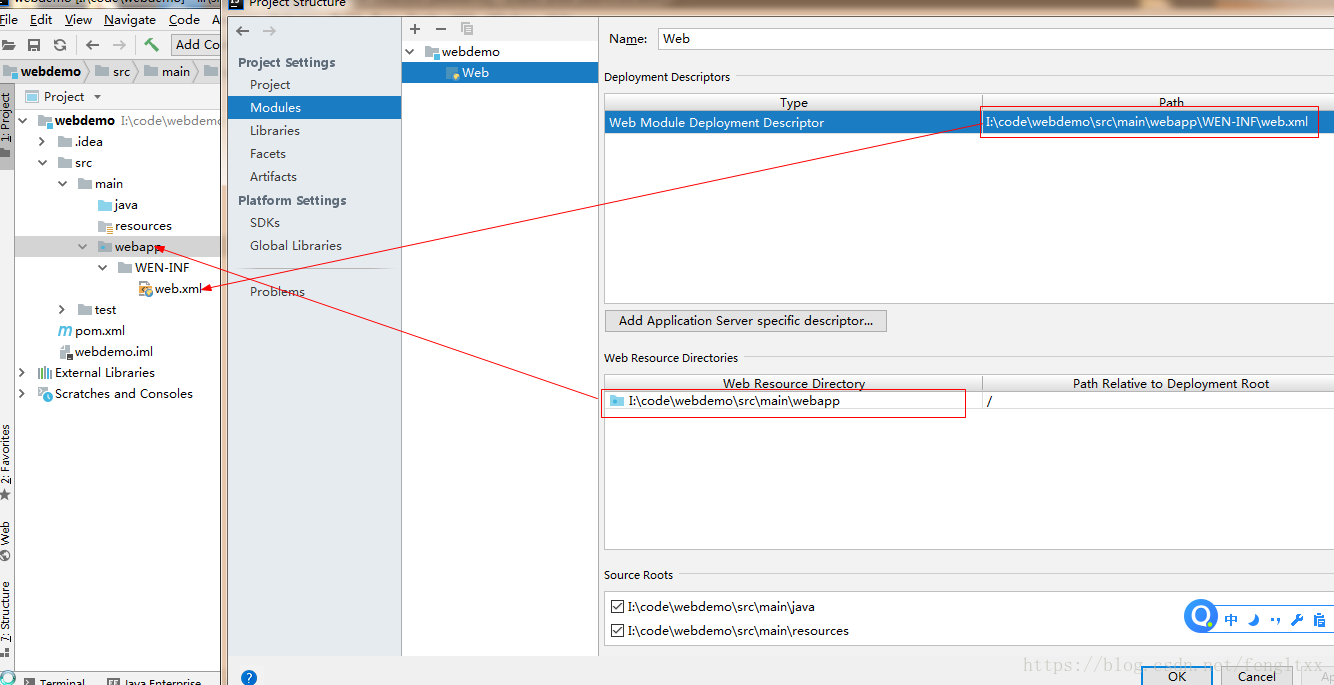Viewport: 1334px width, 685px height.
Task: Click the plus Add module icon
Action: (415, 29)
